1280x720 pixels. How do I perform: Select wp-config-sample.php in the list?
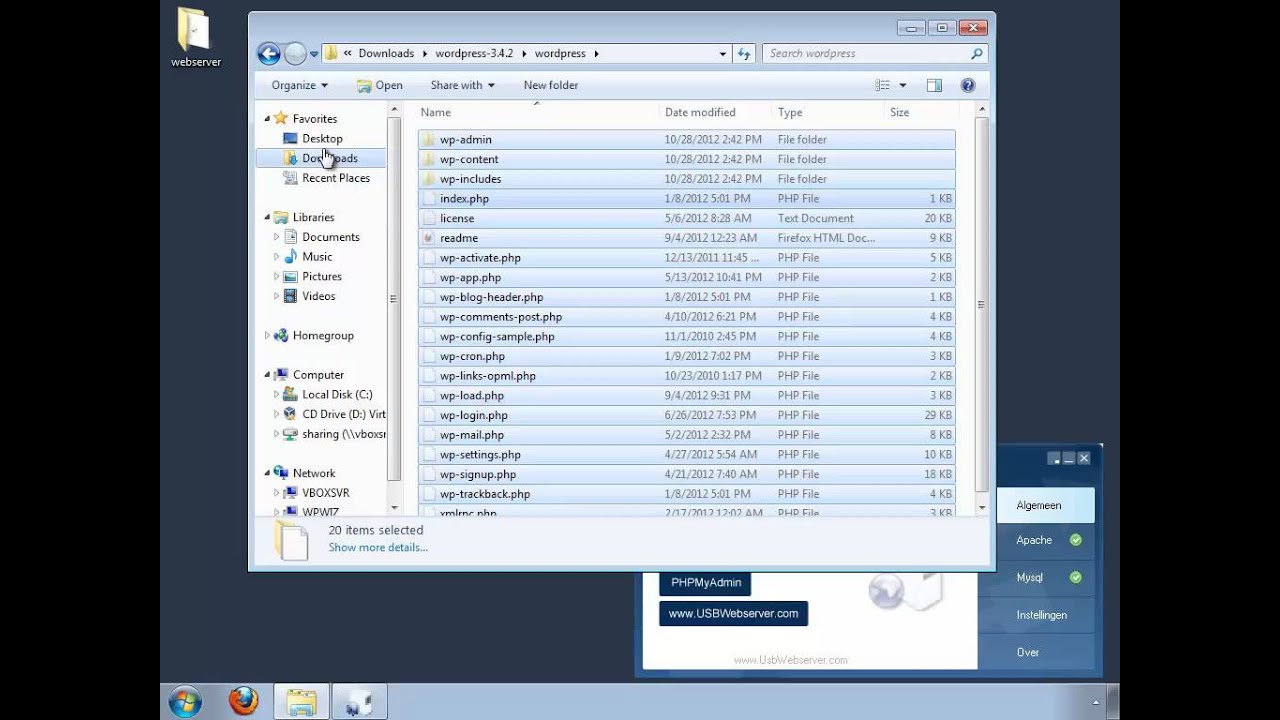tap(686, 336)
